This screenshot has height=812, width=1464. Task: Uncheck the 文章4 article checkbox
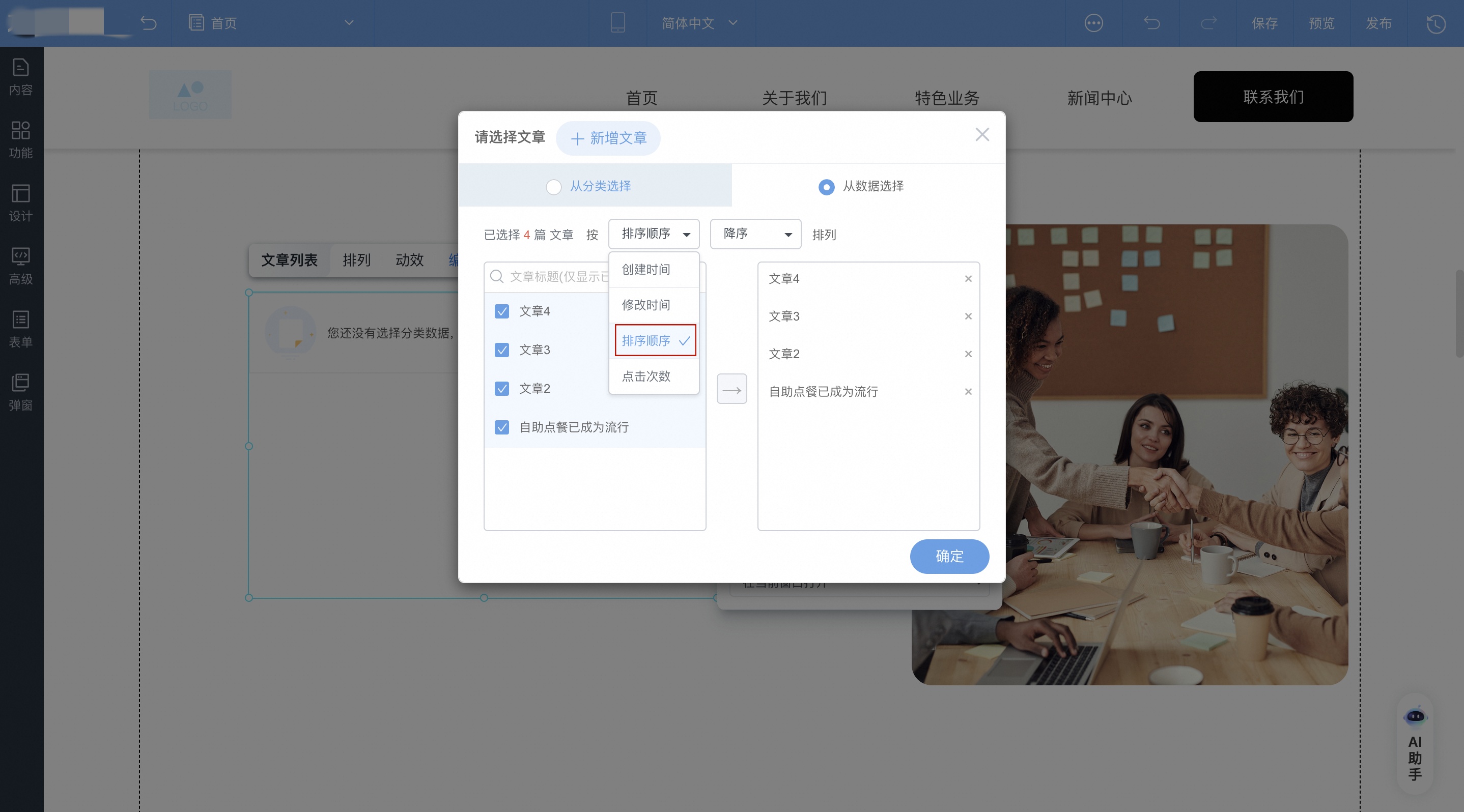point(501,312)
